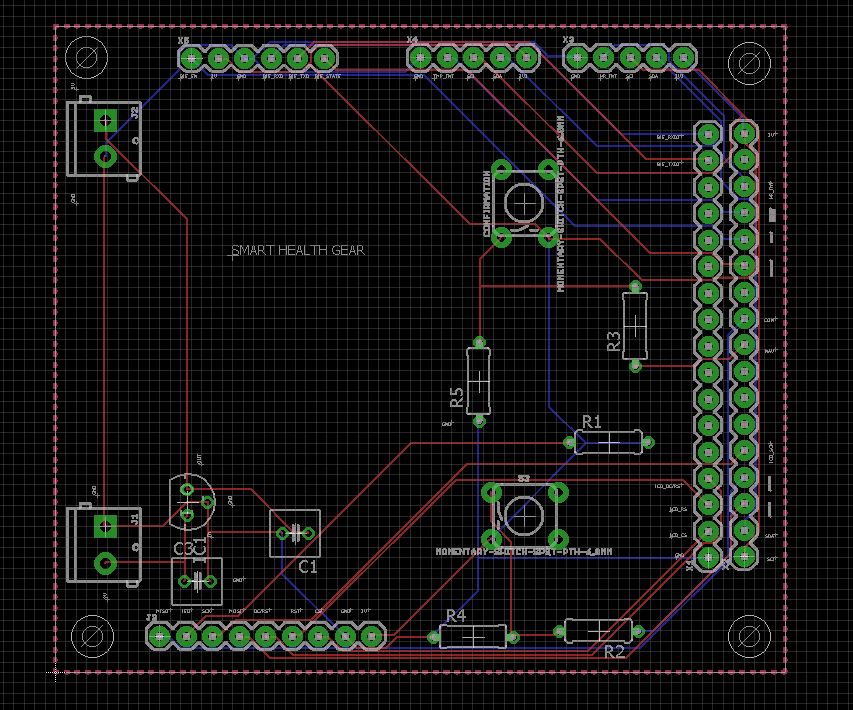
Task: Select capacitor C1 component
Action: (295, 533)
